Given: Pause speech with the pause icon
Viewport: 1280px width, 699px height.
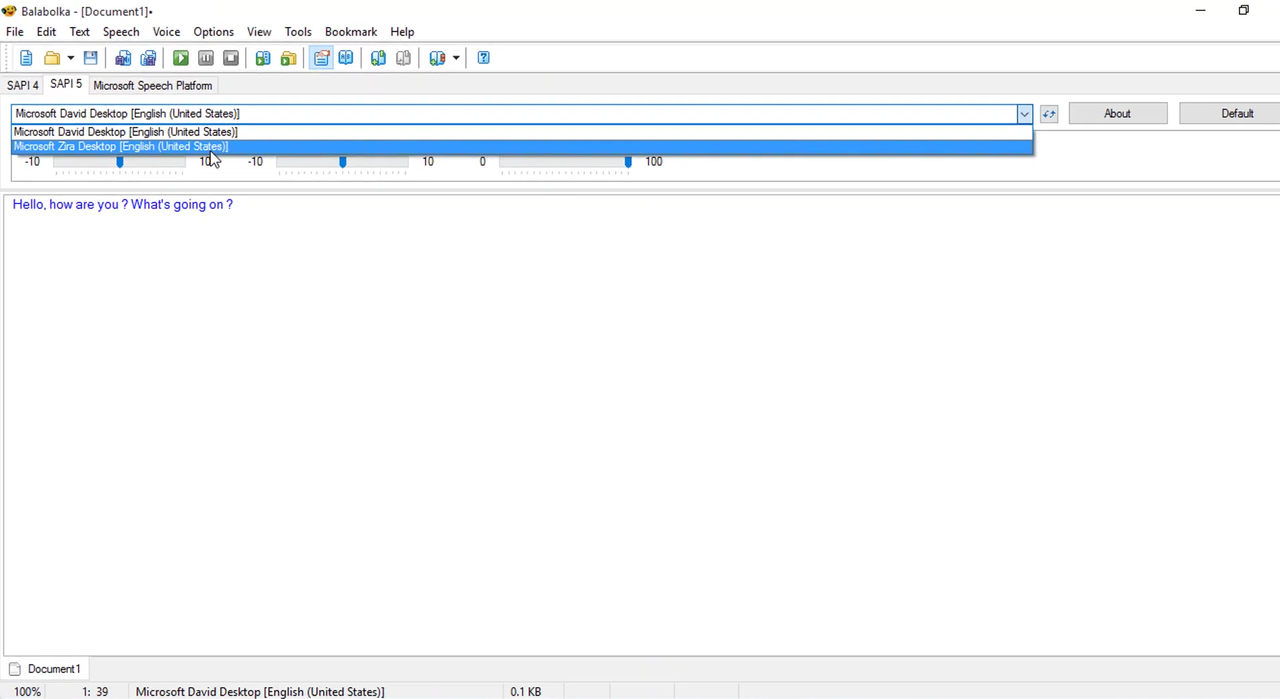Looking at the screenshot, I should click(x=206, y=58).
